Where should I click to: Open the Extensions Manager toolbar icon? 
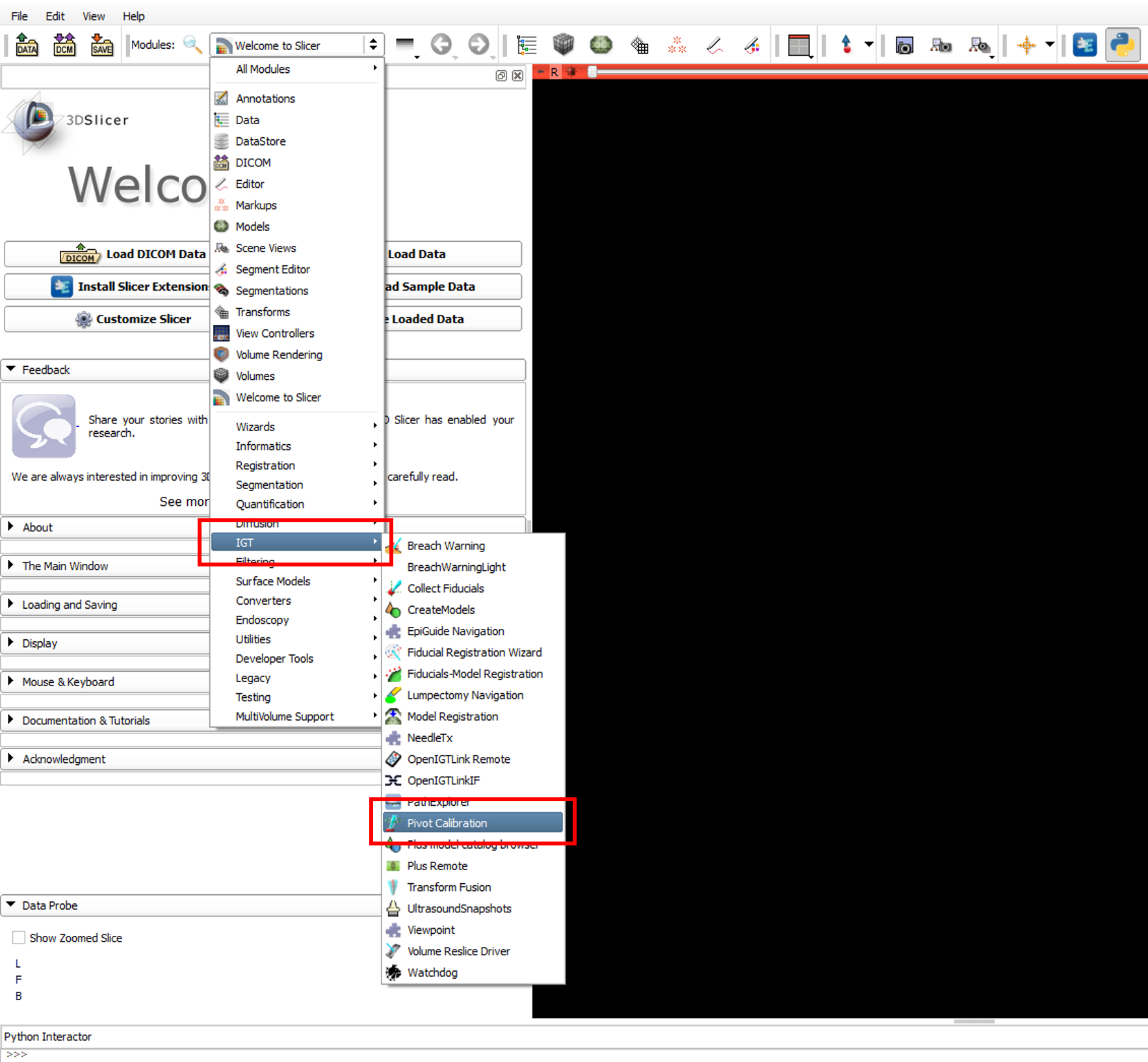[1084, 45]
